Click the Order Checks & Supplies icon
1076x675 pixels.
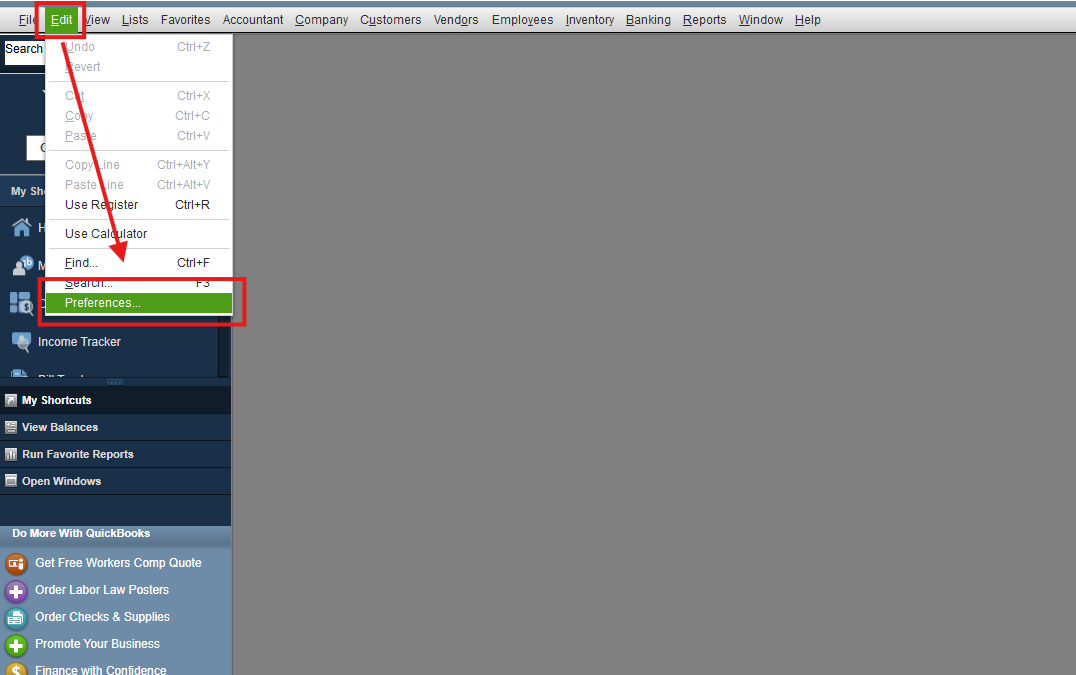point(16,618)
